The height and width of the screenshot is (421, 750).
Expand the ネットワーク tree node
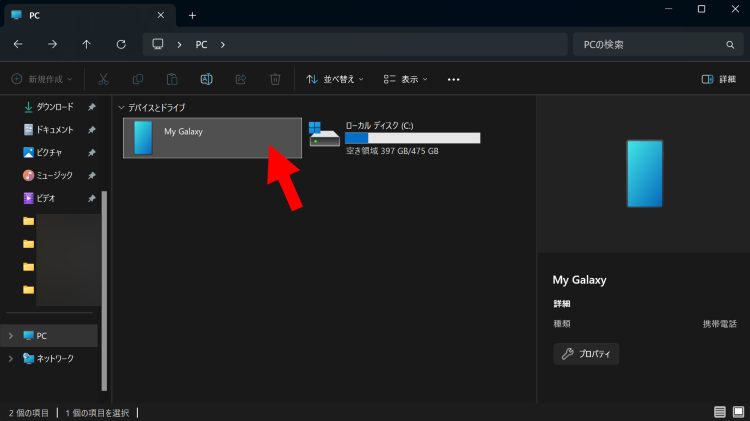tap(11, 358)
